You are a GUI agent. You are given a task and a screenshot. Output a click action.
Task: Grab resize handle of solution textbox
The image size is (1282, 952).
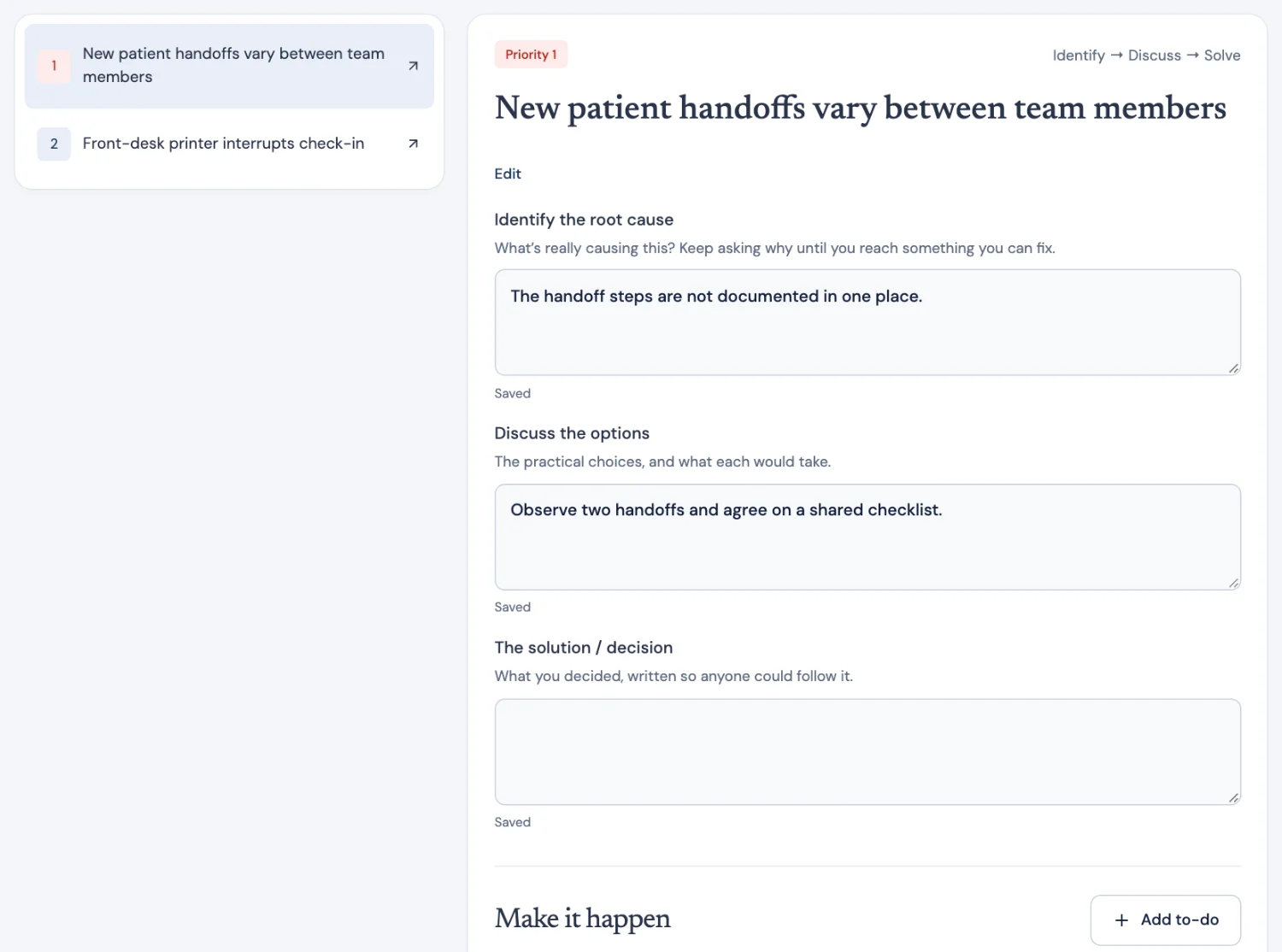(x=1233, y=797)
